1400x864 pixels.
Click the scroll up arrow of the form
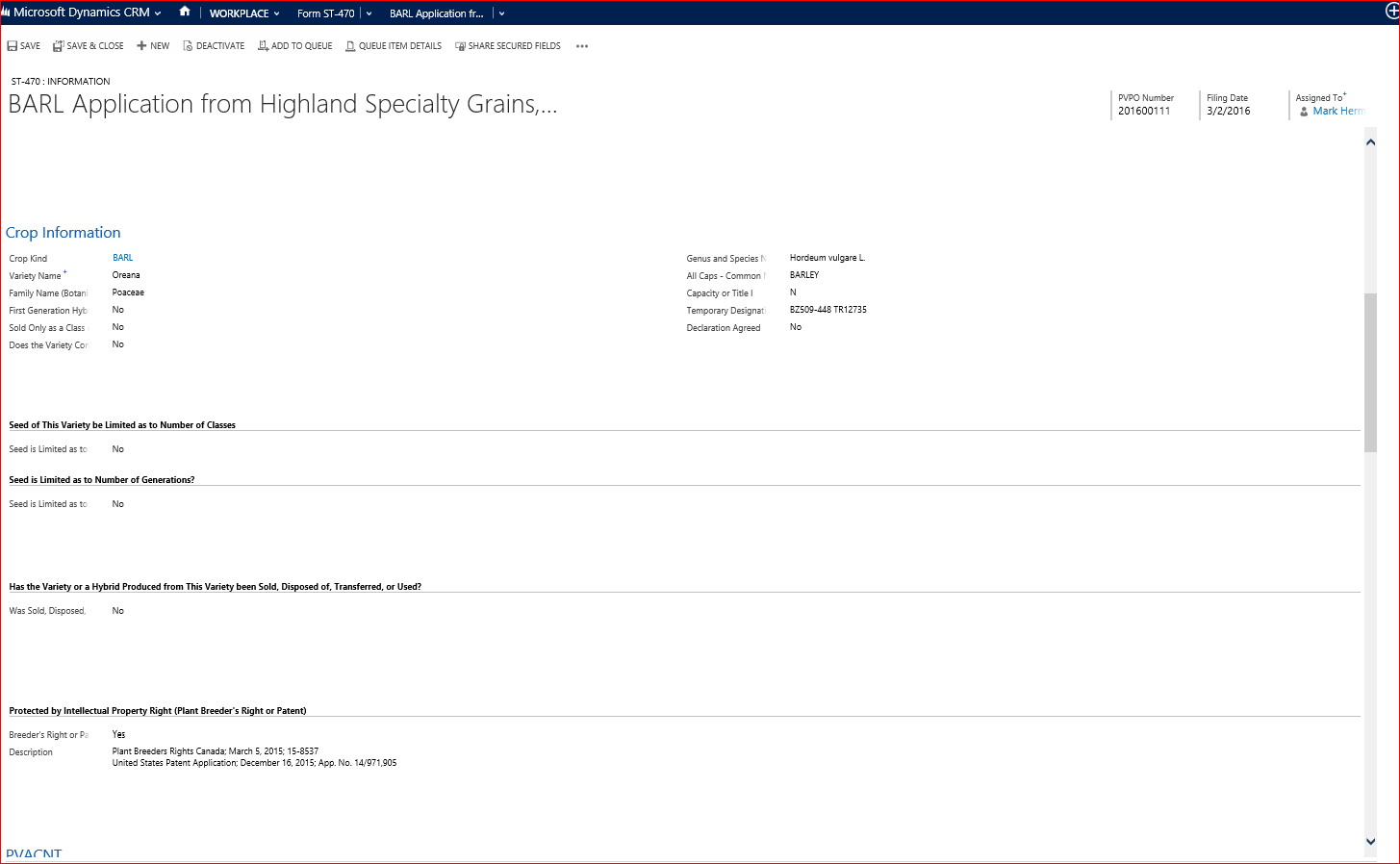(1370, 142)
